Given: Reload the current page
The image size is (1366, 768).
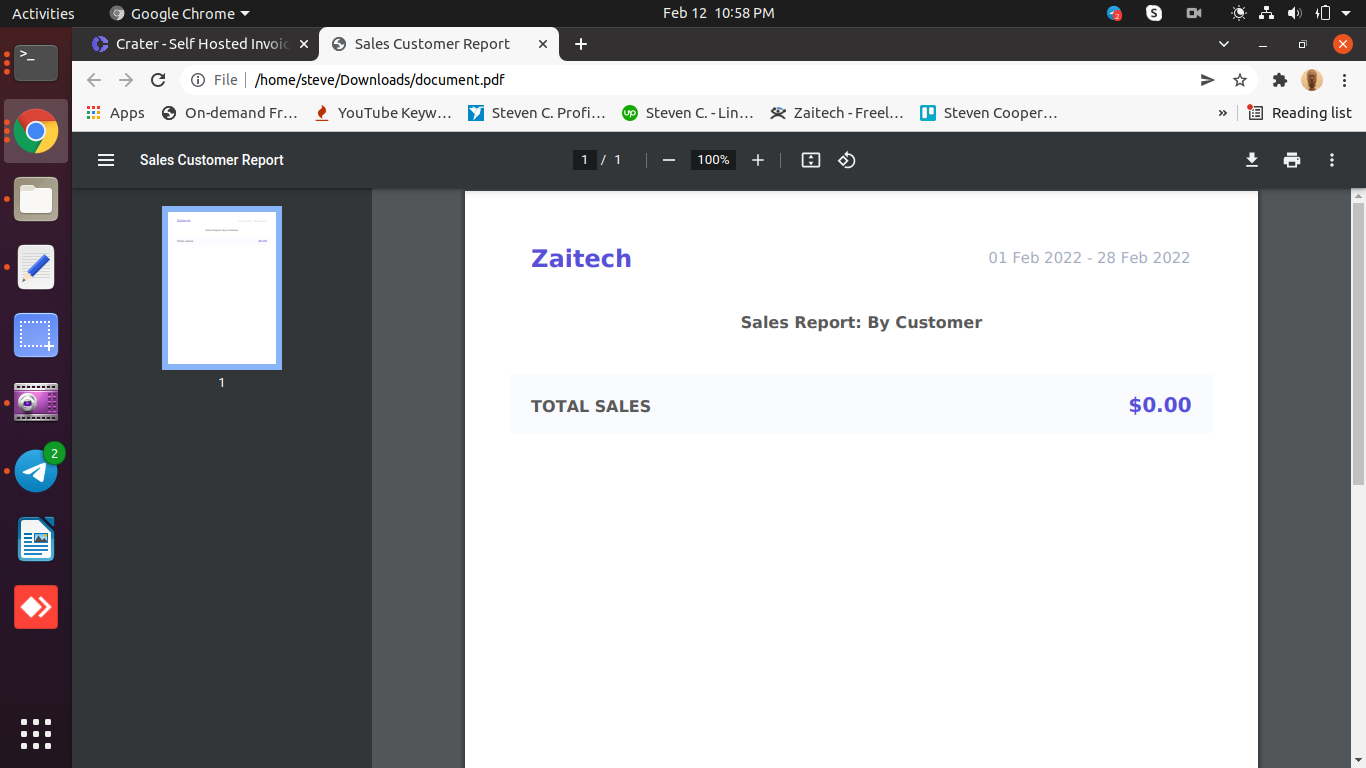Looking at the screenshot, I should pos(158,80).
